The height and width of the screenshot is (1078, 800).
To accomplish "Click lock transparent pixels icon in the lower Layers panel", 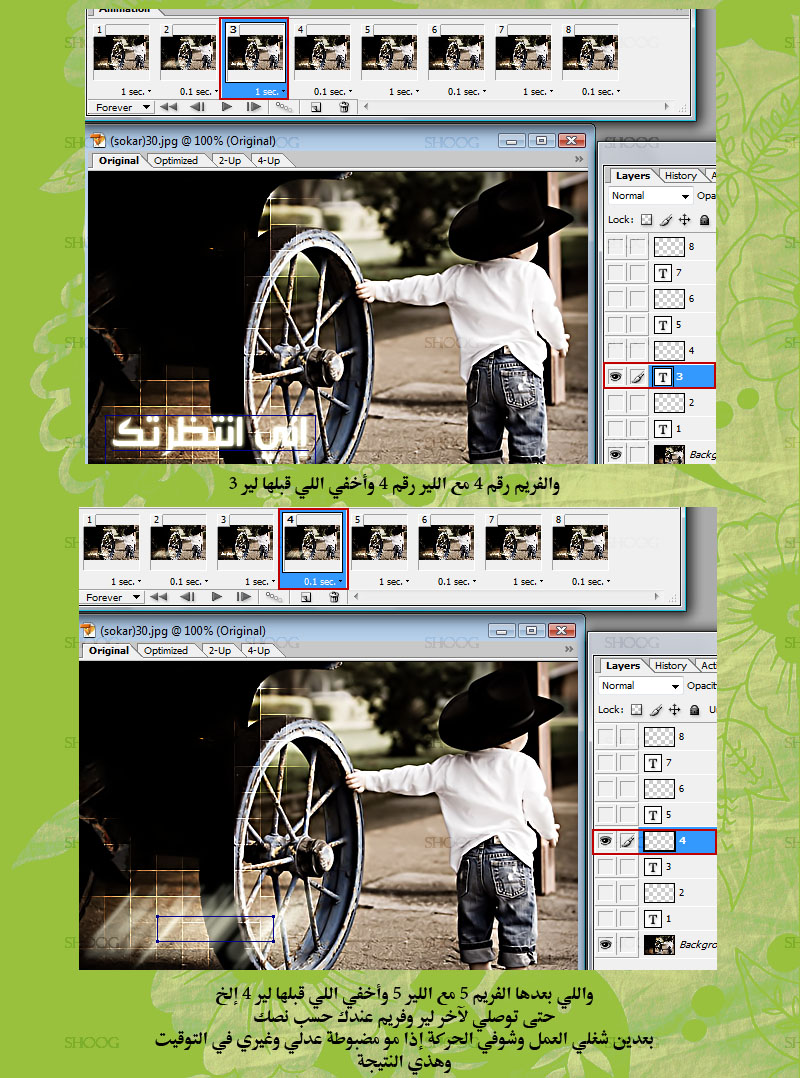I will tap(637, 710).
